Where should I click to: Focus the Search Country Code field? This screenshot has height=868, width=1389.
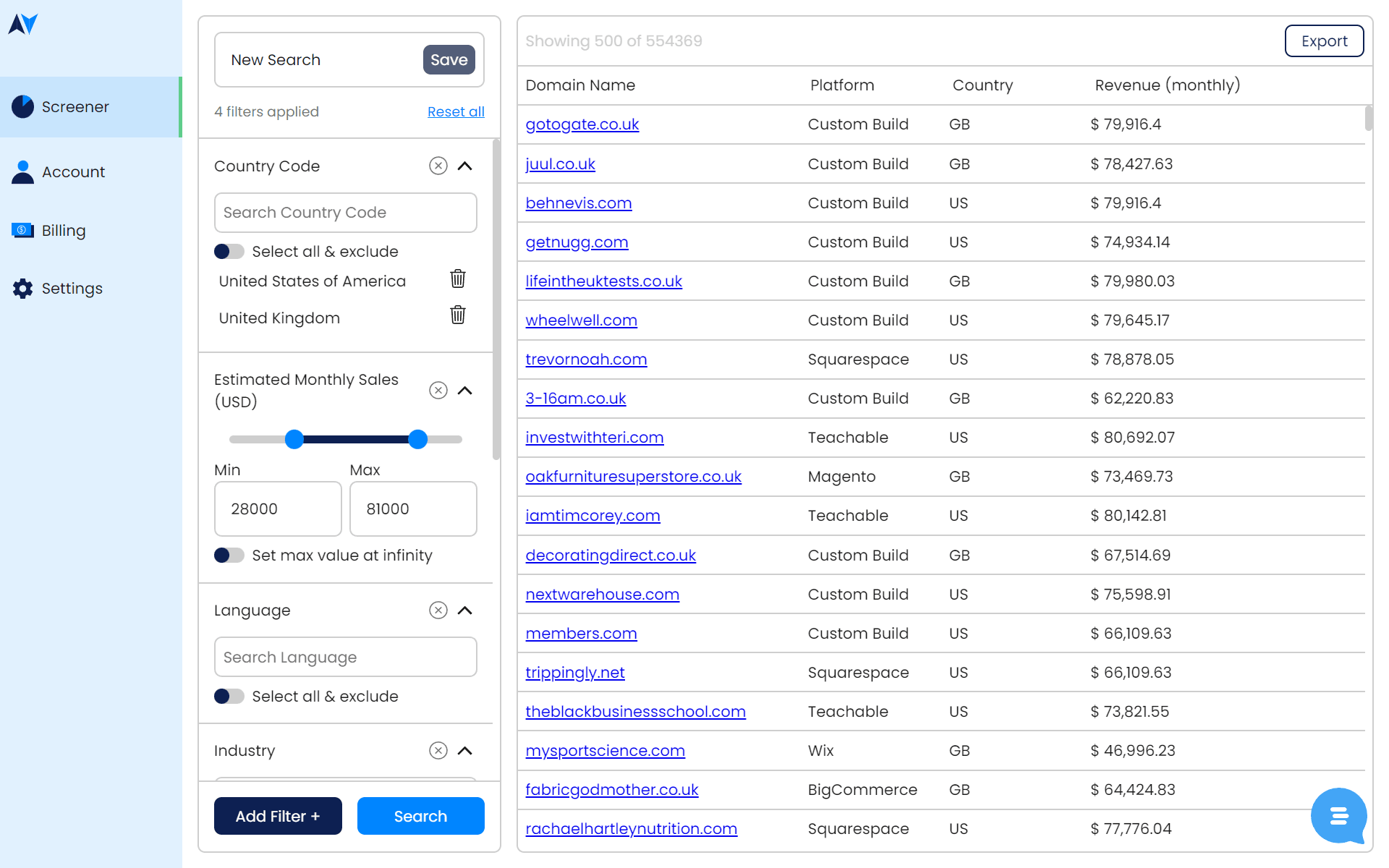click(x=345, y=213)
